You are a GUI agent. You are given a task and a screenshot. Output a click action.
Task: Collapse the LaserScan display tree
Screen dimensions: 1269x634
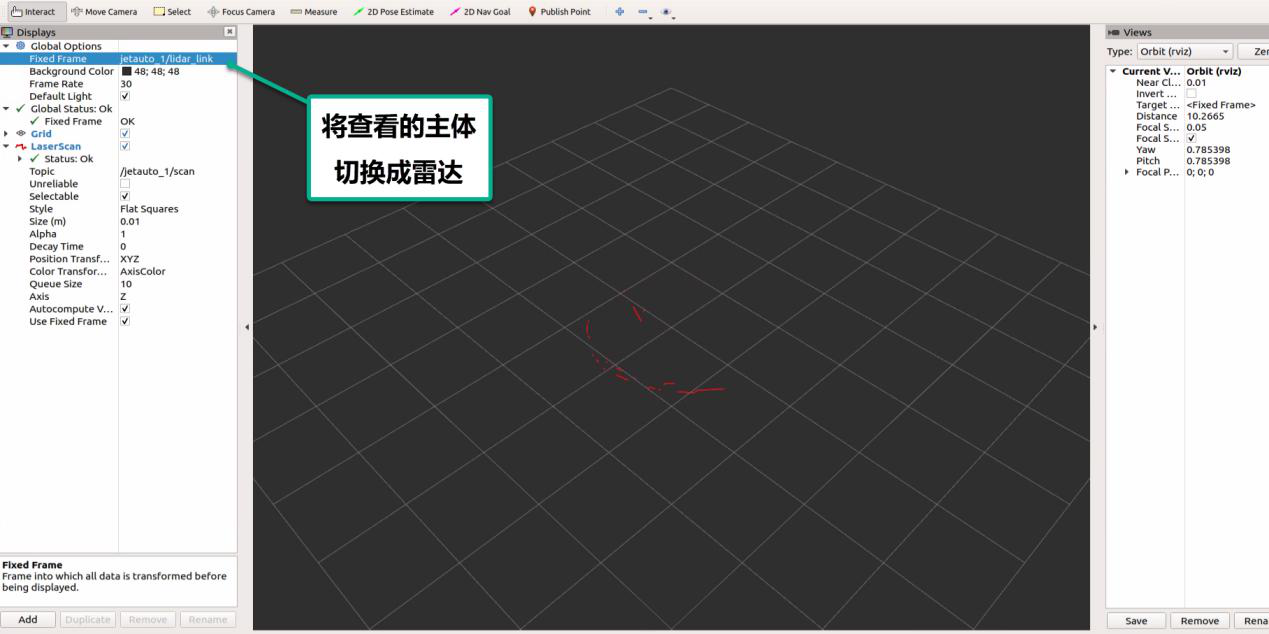(x=7, y=146)
